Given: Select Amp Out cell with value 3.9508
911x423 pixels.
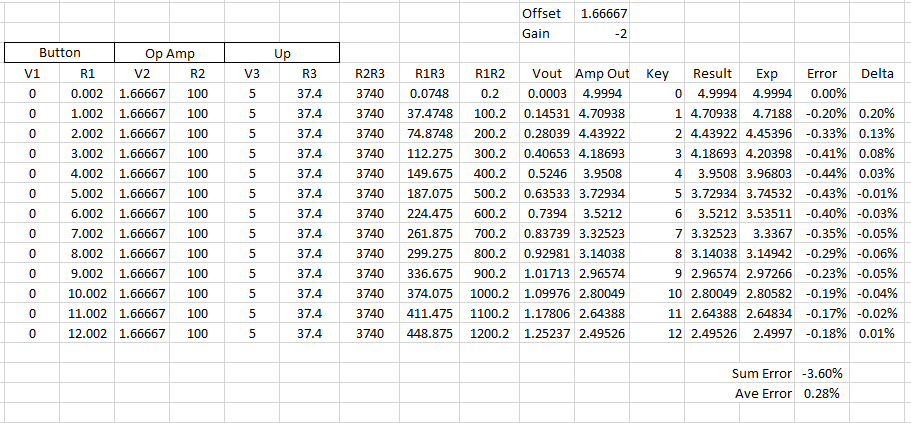Looking at the screenshot, I should 602,174.
